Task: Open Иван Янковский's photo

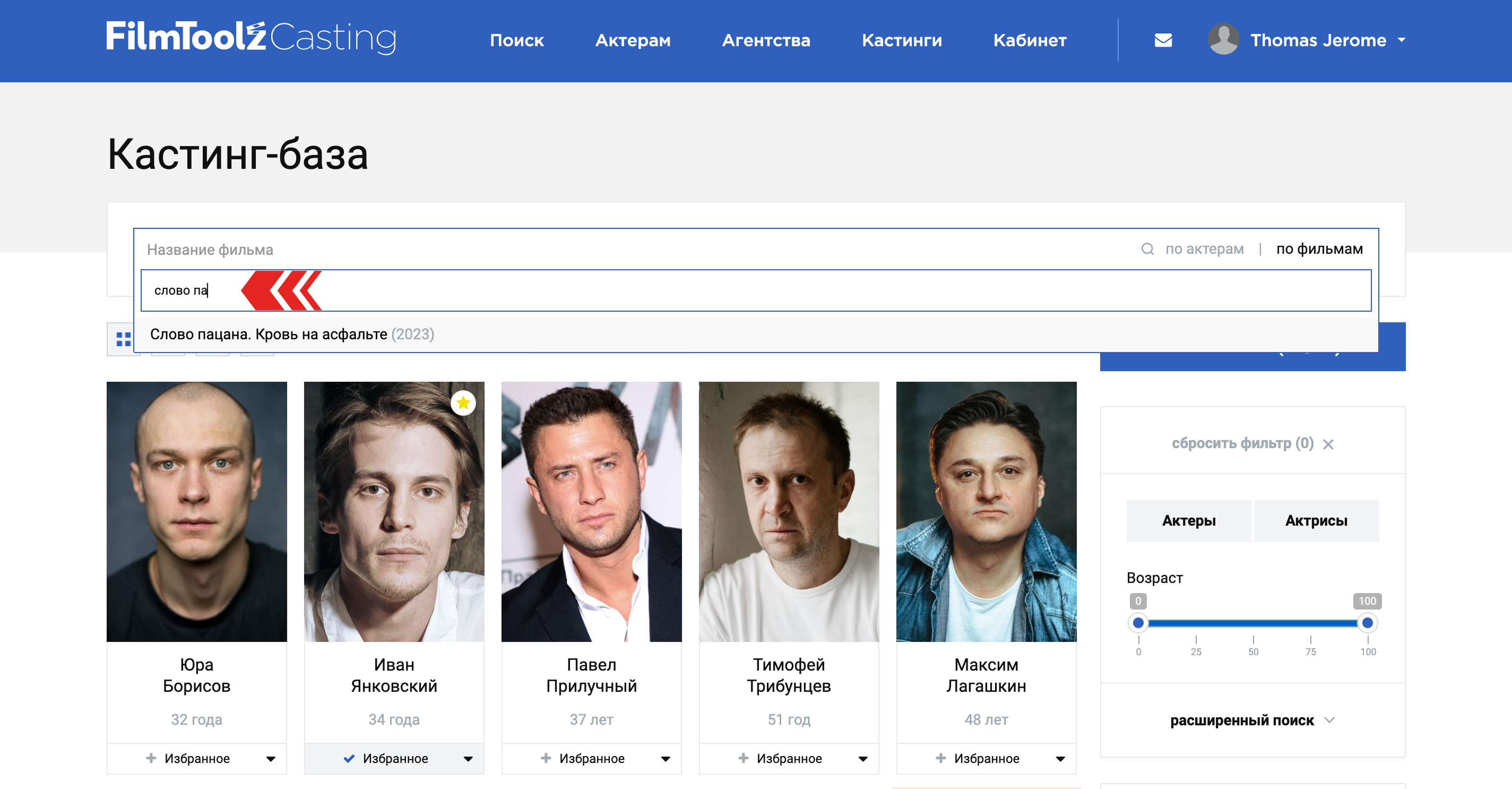Action: click(394, 511)
